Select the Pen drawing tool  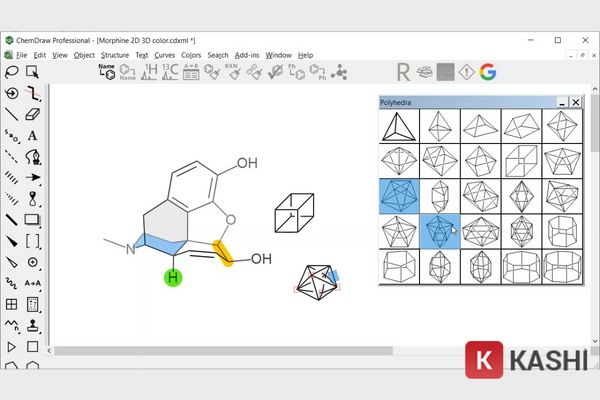pos(33,157)
